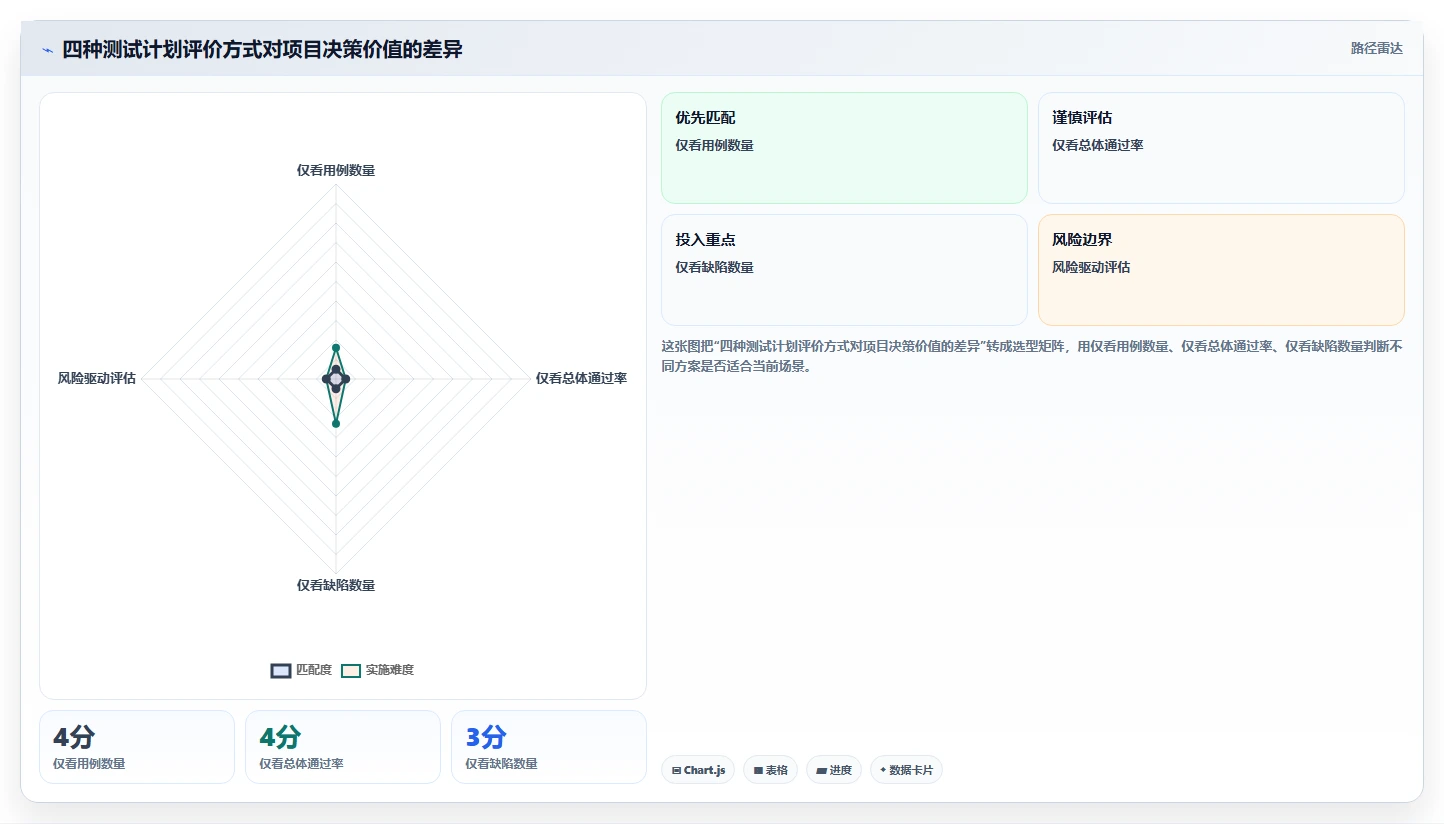Click the 数据卡片 chip
Viewport: 1444px width, 824px height.
tap(906, 770)
